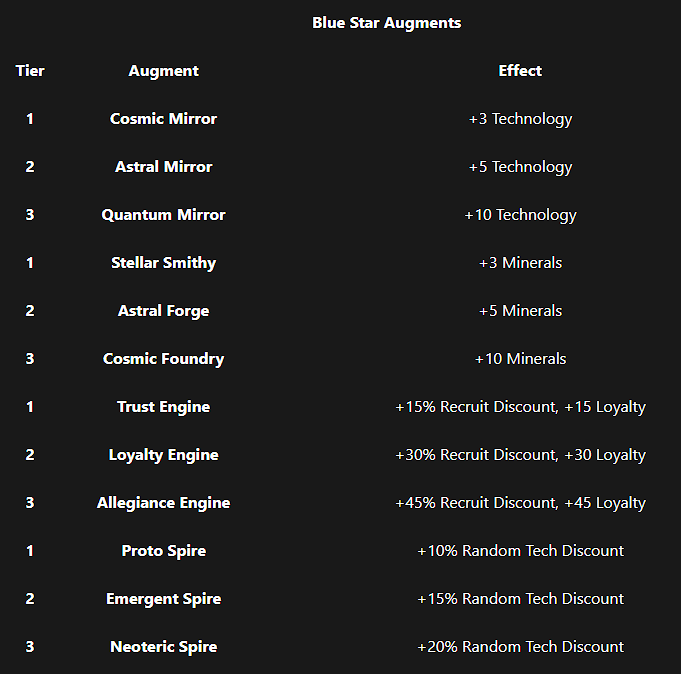The width and height of the screenshot is (681, 674).
Task: Click the +10 Technology effect cell
Action: 520,215
